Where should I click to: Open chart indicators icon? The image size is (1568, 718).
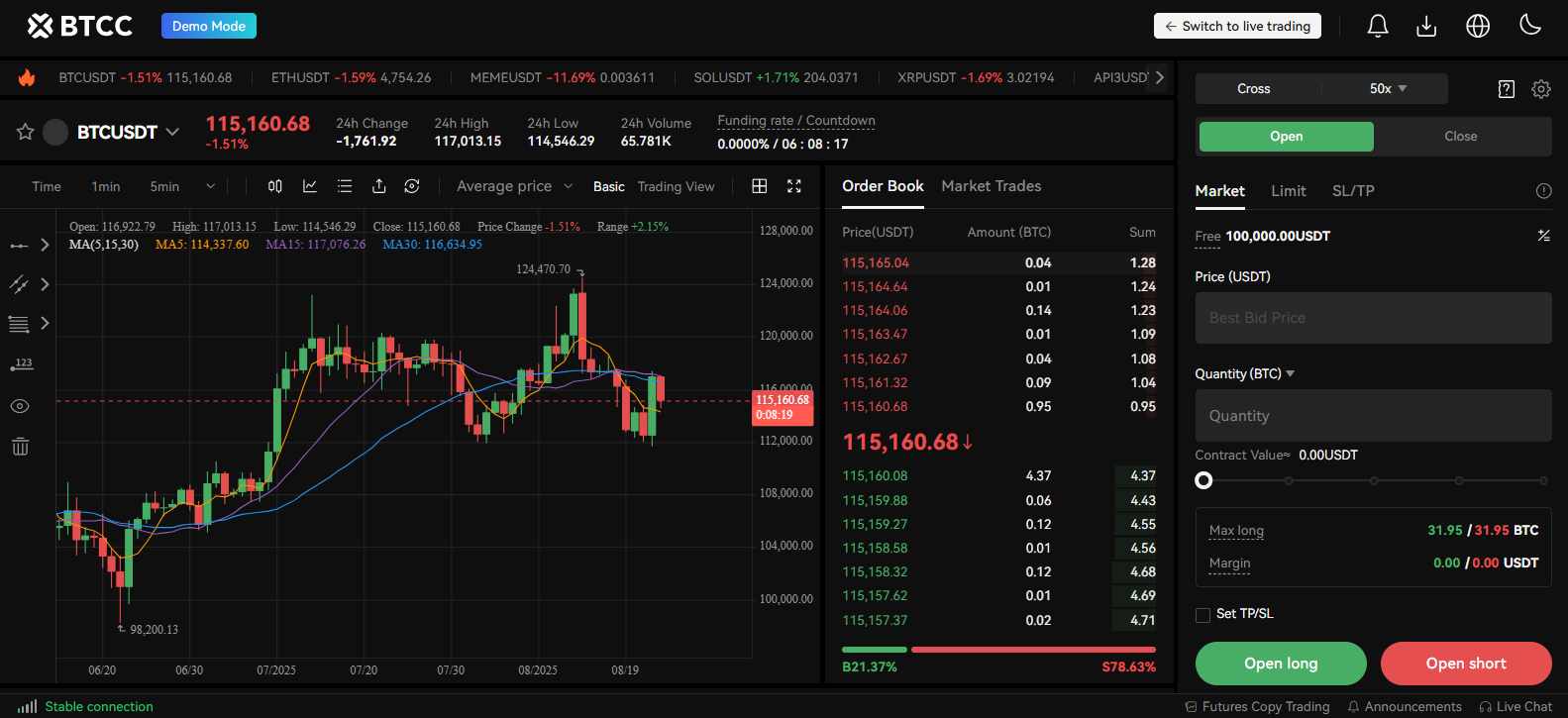point(310,186)
